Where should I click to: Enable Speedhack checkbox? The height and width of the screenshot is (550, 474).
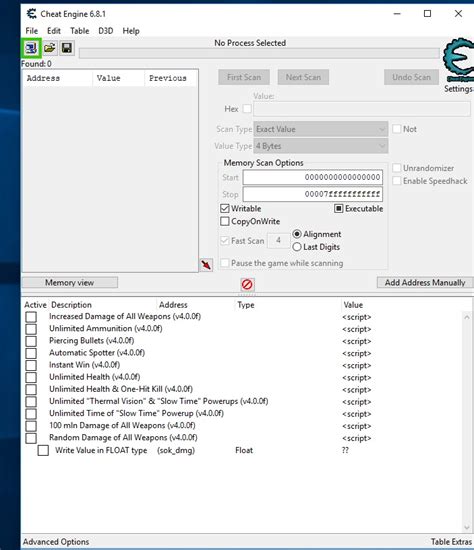click(397, 181)
